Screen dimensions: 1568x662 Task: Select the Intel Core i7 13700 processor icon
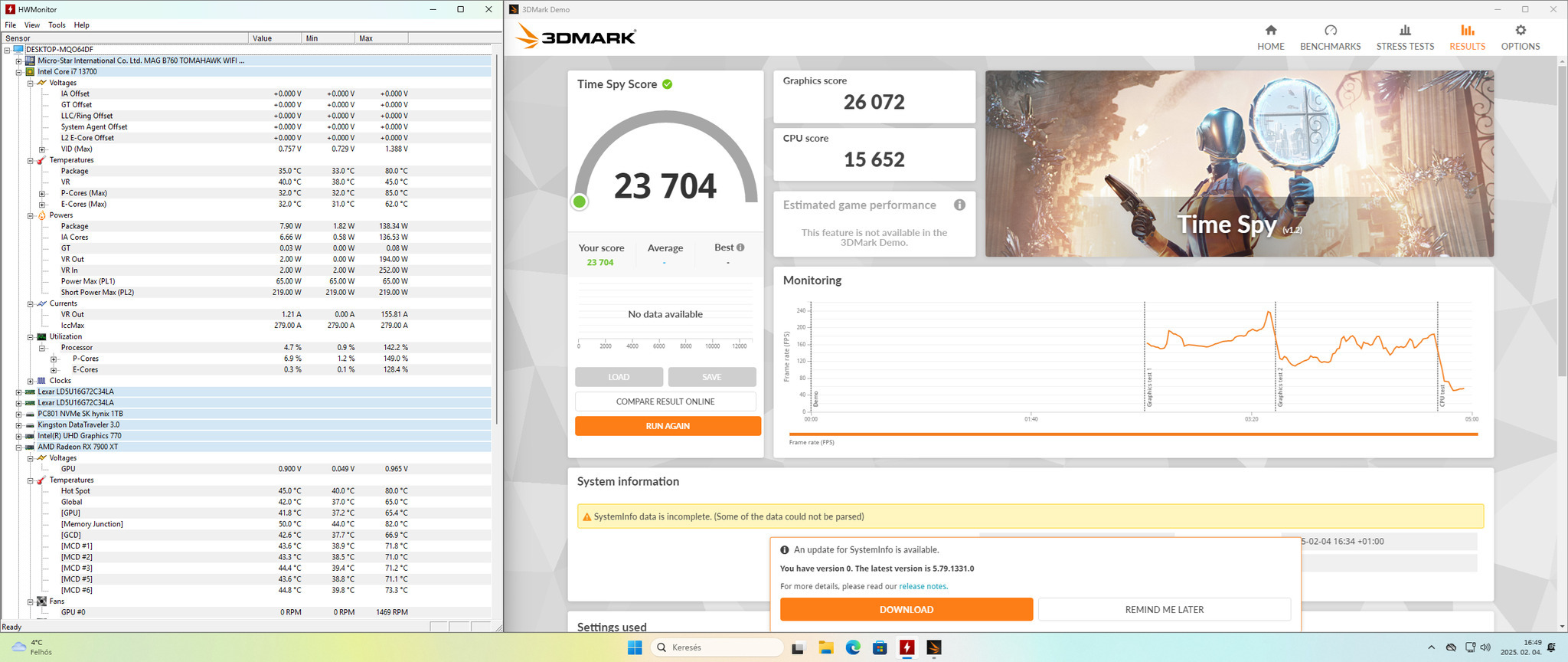(30, 72)
